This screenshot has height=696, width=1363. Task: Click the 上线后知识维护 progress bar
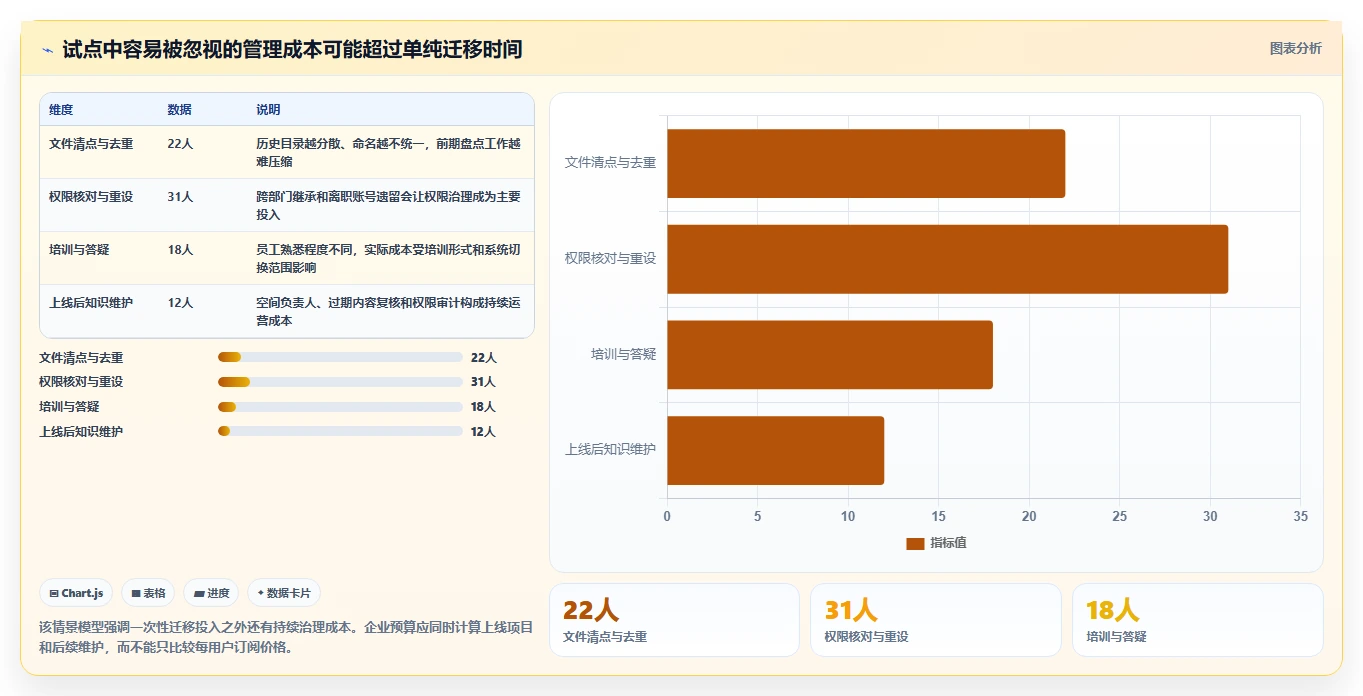pyautogui.click(x=340, y=431)
